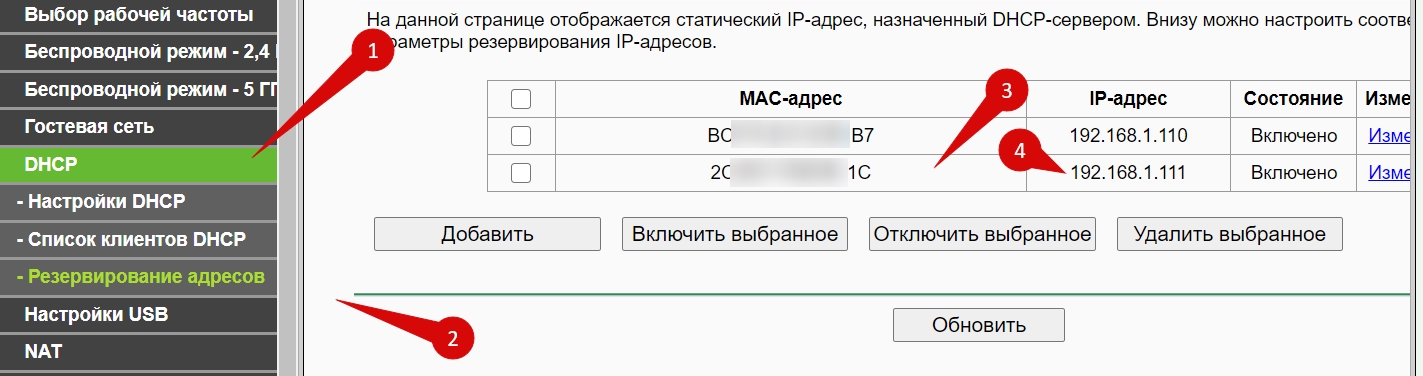Image resolution: width=1423 pixels, height=376 pixels.
Task: Open Настройки USB section
Action: (138, 314)
